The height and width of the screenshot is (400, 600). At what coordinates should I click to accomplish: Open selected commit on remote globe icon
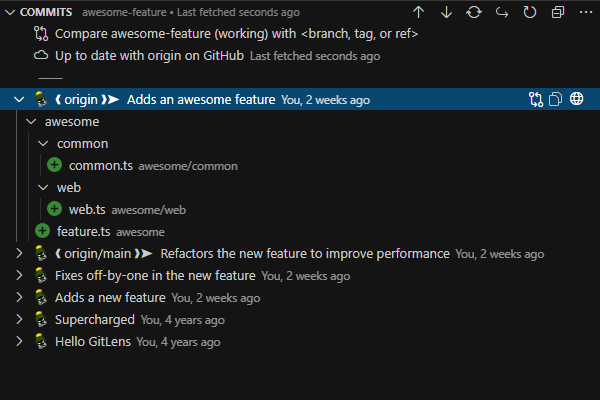(577, 99)
